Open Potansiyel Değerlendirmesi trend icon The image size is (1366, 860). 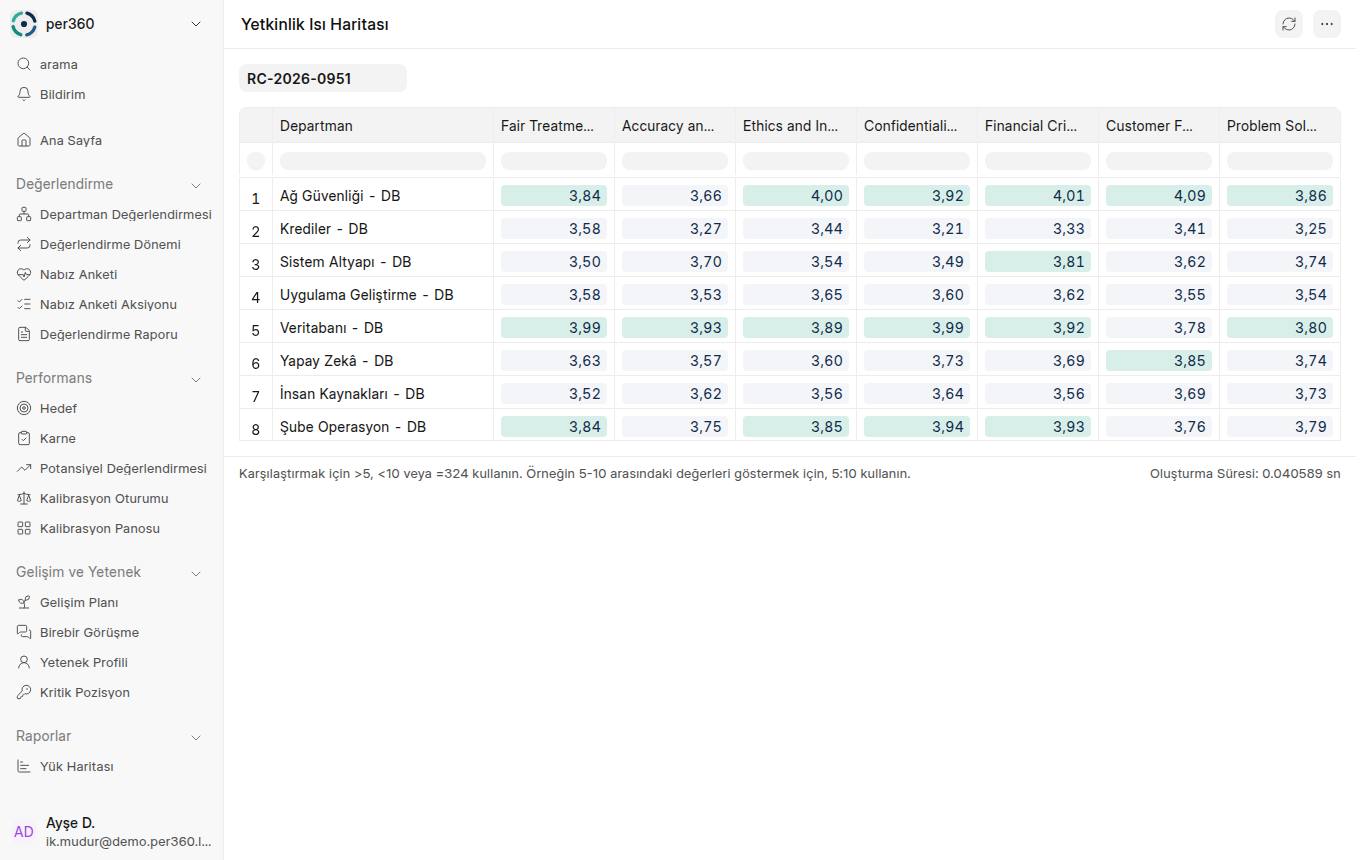pos(24,468)
